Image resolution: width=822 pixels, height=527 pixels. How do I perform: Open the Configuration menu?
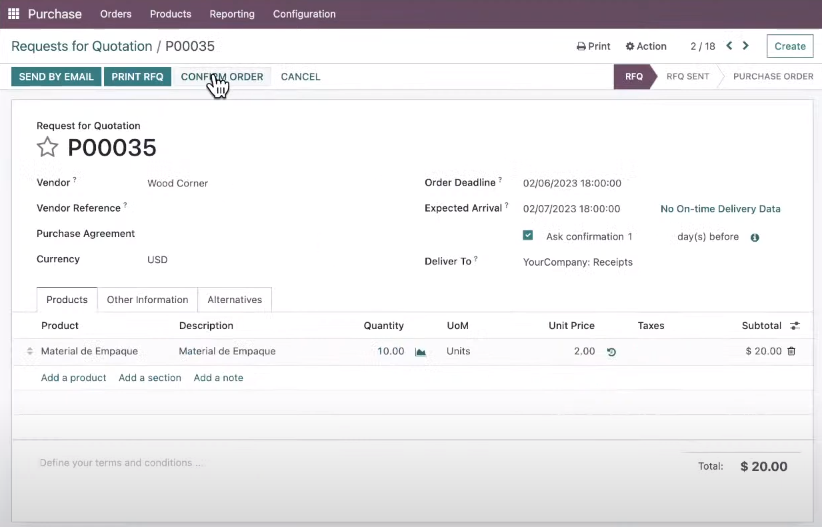point(304,14)
